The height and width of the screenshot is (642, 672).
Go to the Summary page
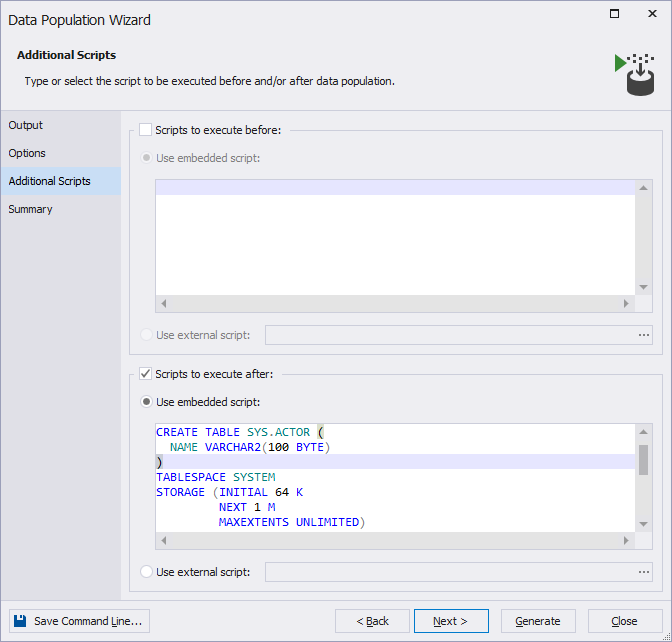point(30,209)
